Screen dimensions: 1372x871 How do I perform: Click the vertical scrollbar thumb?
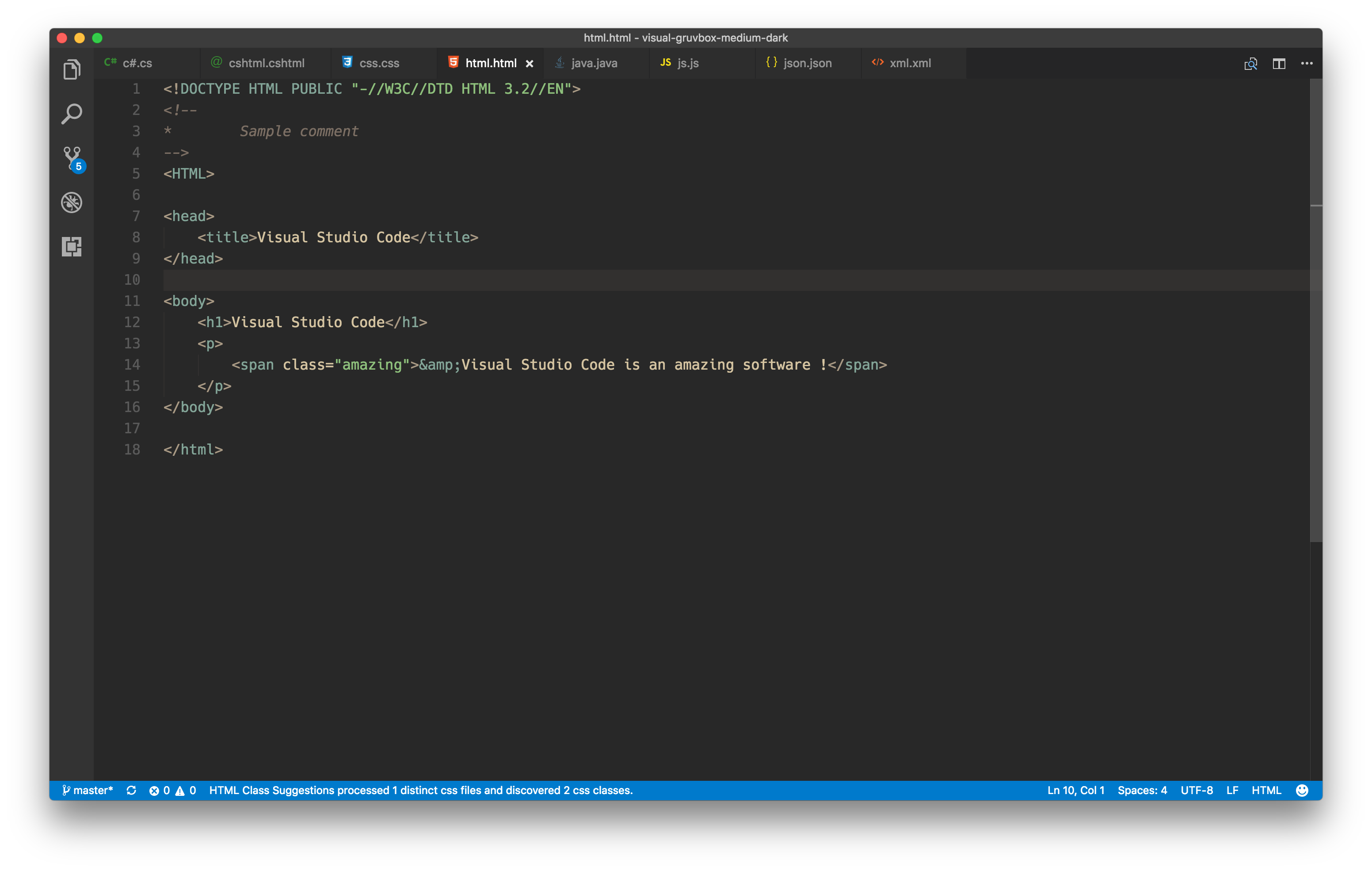1315,311
